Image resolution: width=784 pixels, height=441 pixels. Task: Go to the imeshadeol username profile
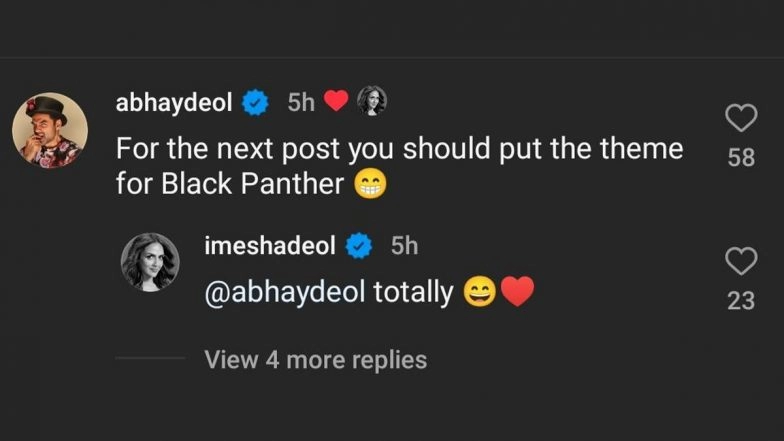(268, 245)
